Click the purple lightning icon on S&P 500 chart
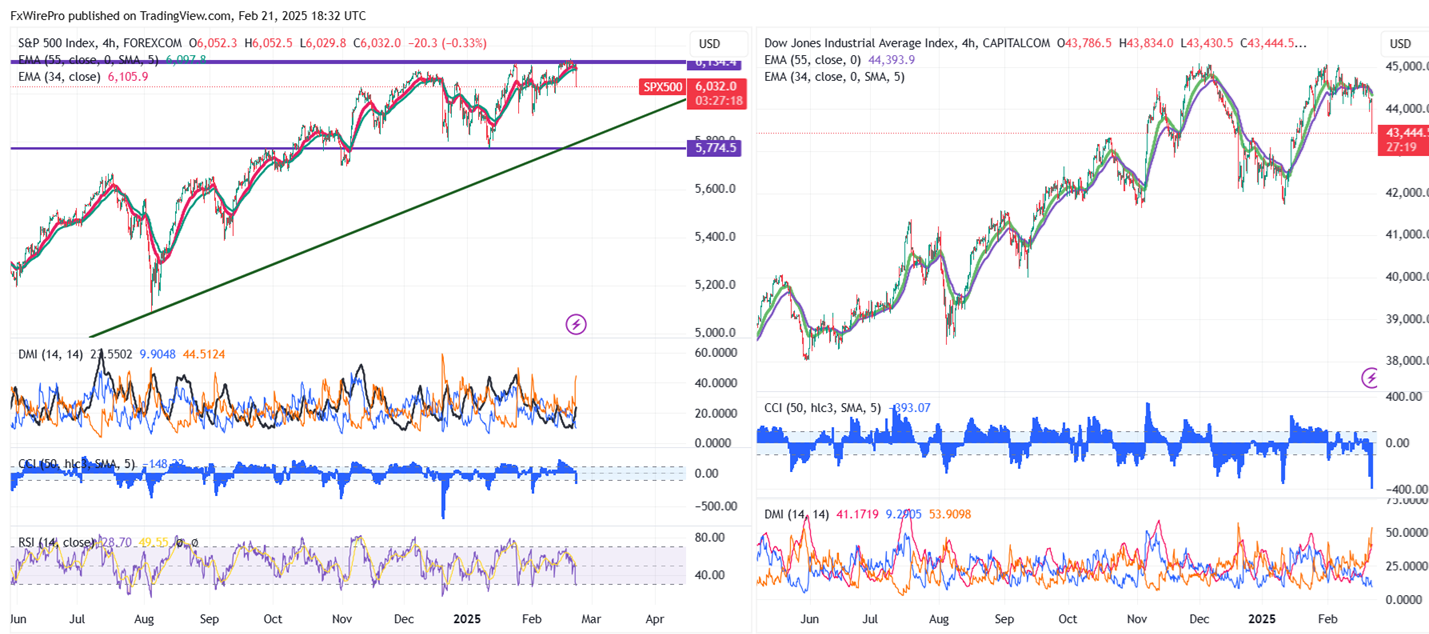 [x=576, y=324]
